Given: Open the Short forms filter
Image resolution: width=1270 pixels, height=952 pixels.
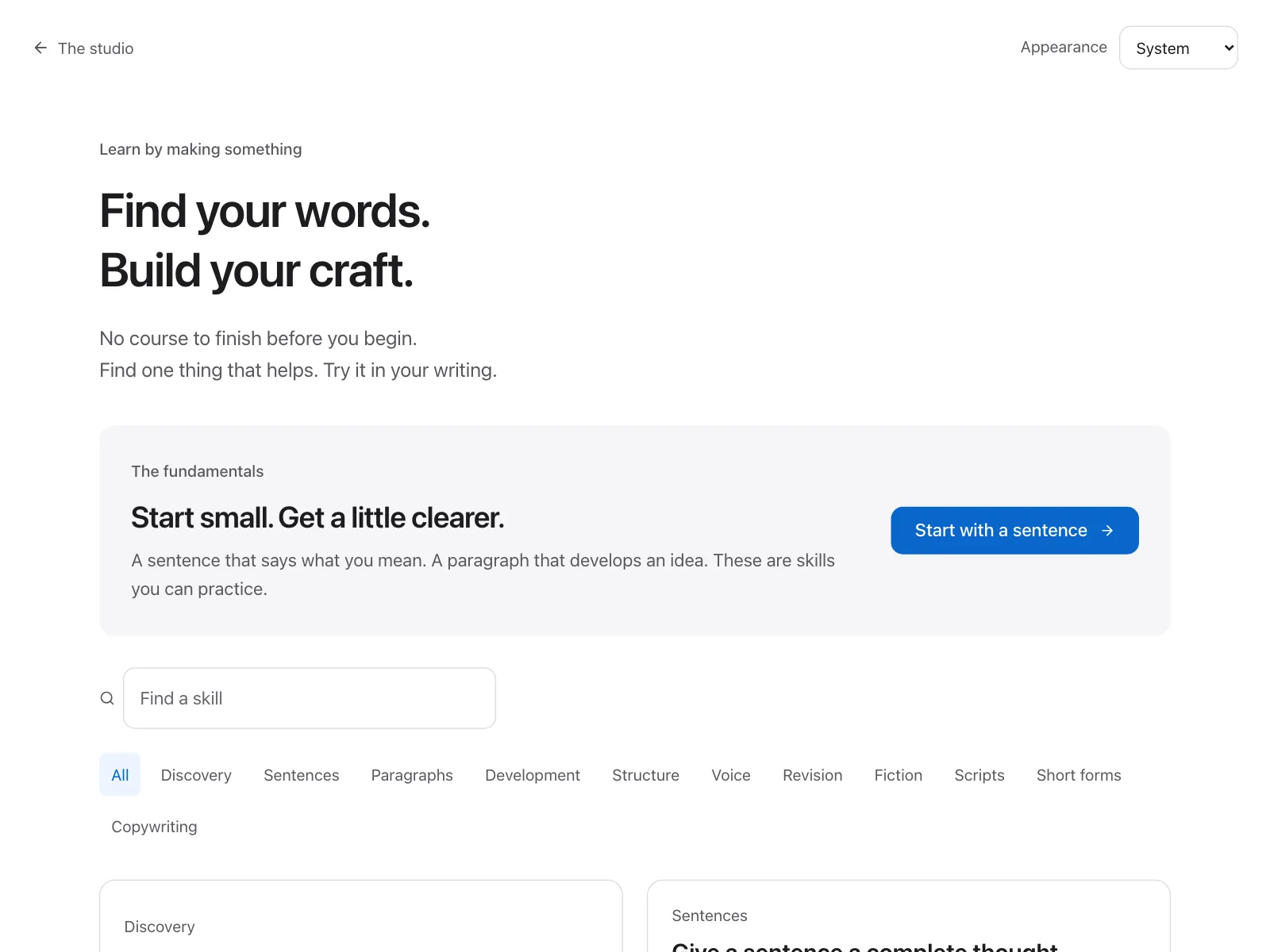Looking at the screenshot, I should pos(1079,775).
